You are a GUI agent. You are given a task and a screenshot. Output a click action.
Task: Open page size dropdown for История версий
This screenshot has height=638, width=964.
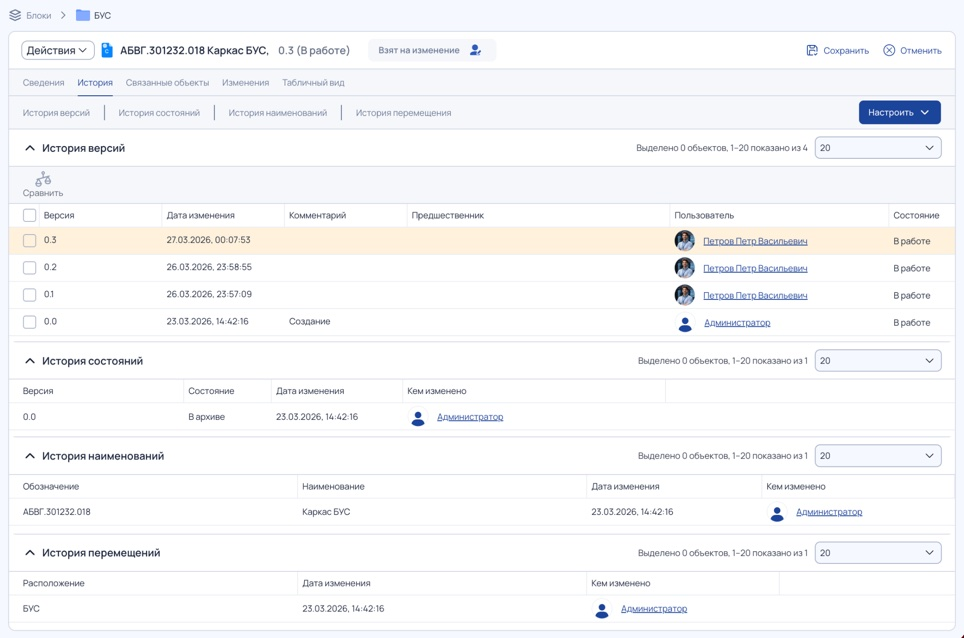(878, 148)
